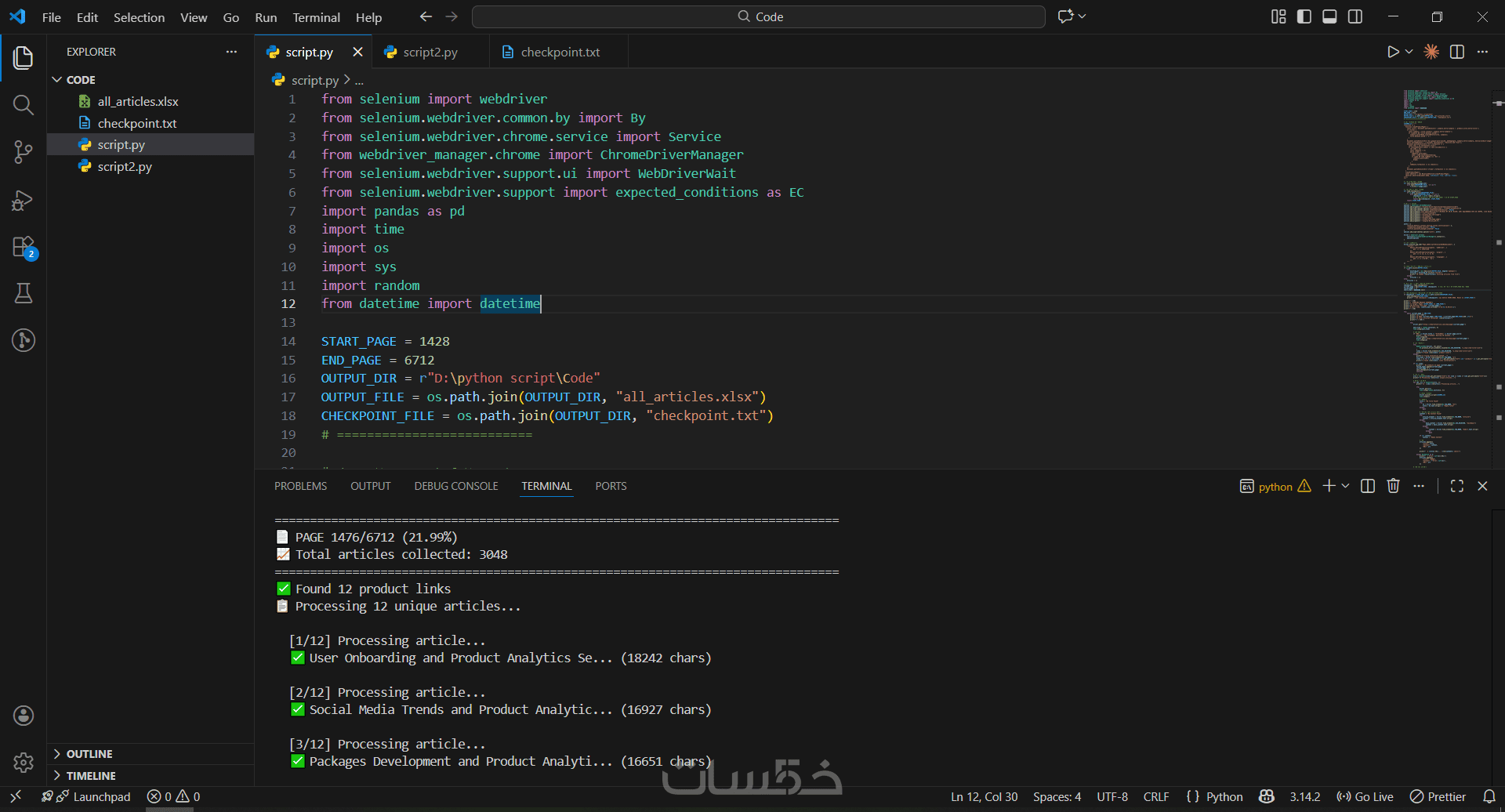Click the code minimap overview
The image size is (1505, 812).
[1446, 278]
